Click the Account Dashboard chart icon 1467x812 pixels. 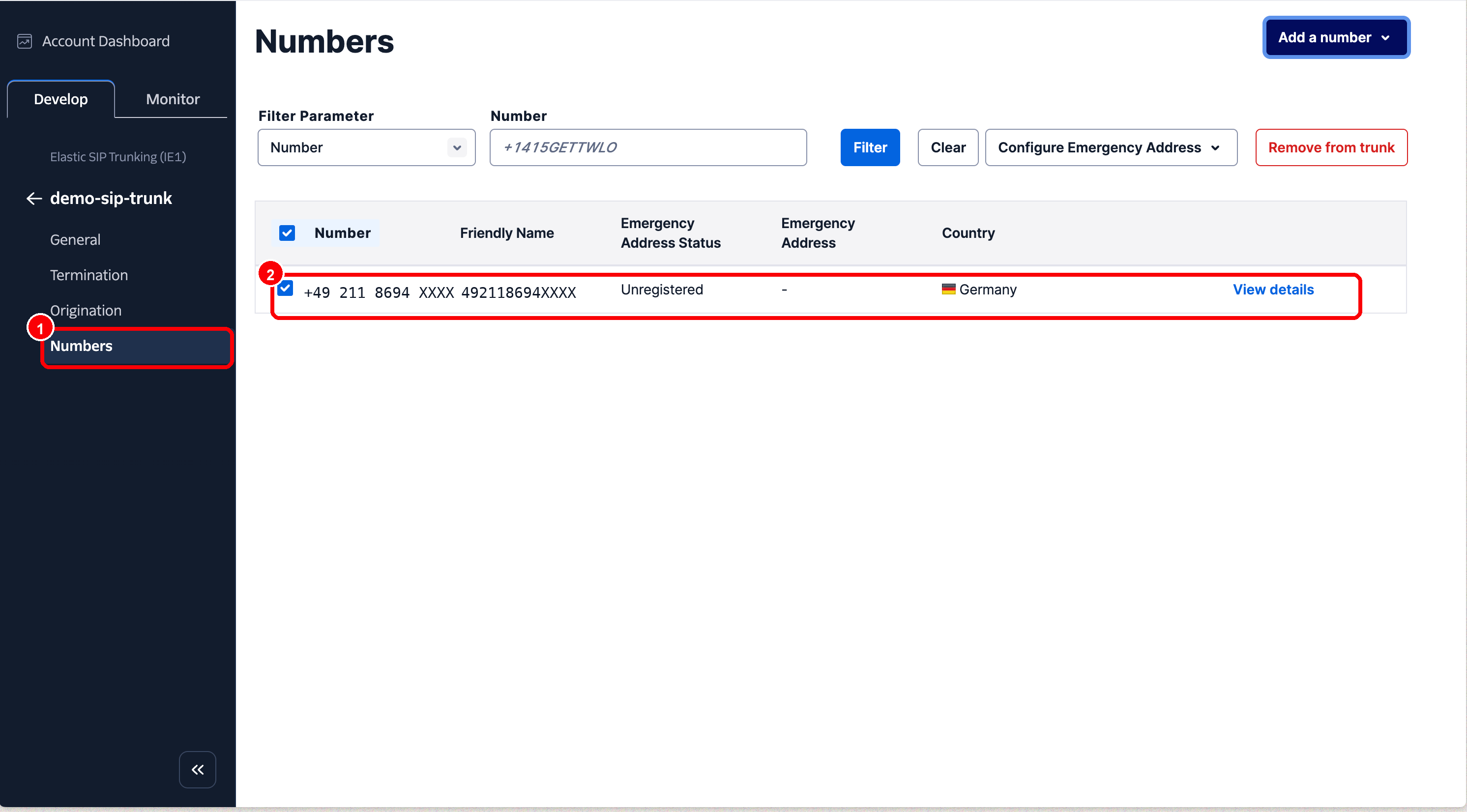point(25,41)
